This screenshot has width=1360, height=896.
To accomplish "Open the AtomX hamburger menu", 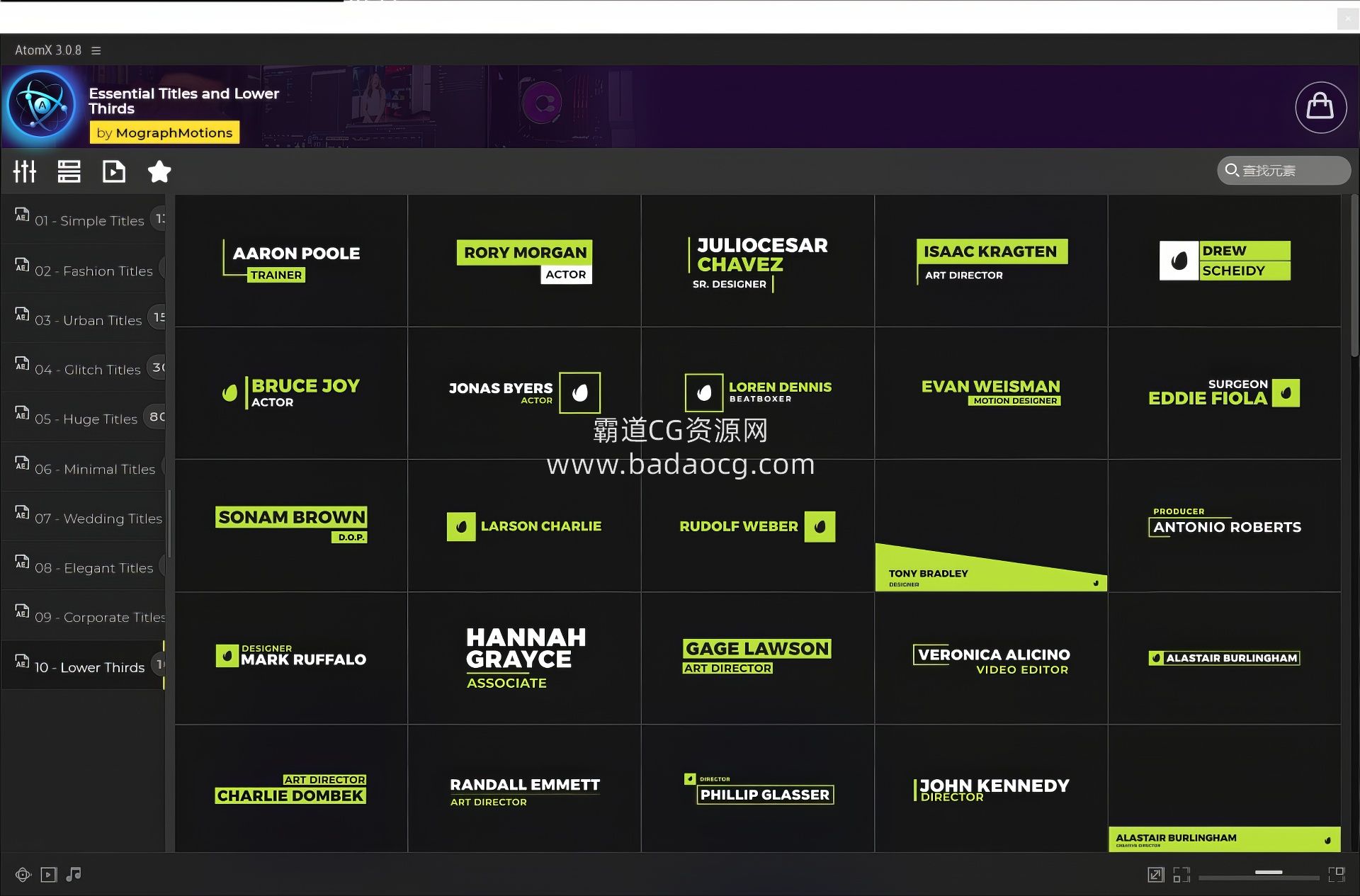I will 96,50.
